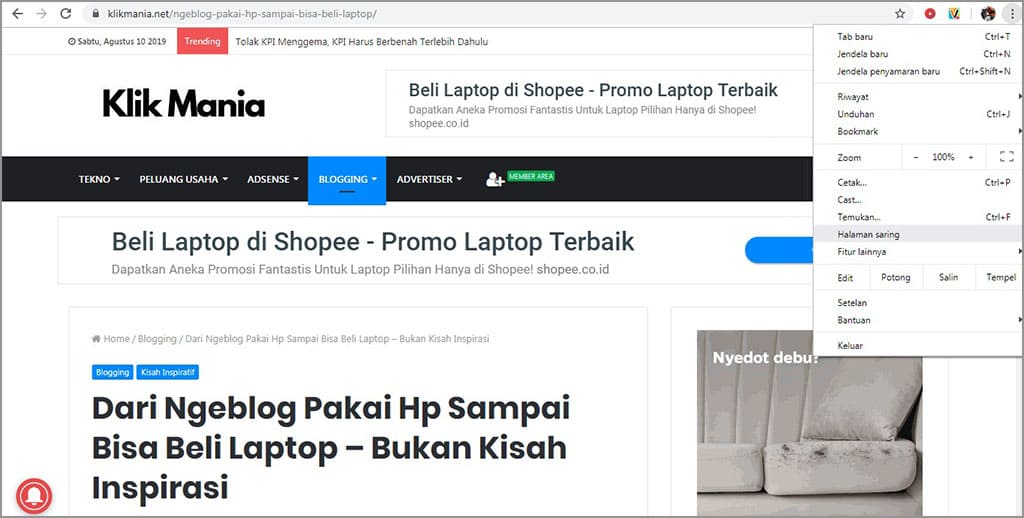The width and height of the screenshot is (1024, 518).
Task: Open the ADSENSE dropdown menu
Action: [273, 179]
